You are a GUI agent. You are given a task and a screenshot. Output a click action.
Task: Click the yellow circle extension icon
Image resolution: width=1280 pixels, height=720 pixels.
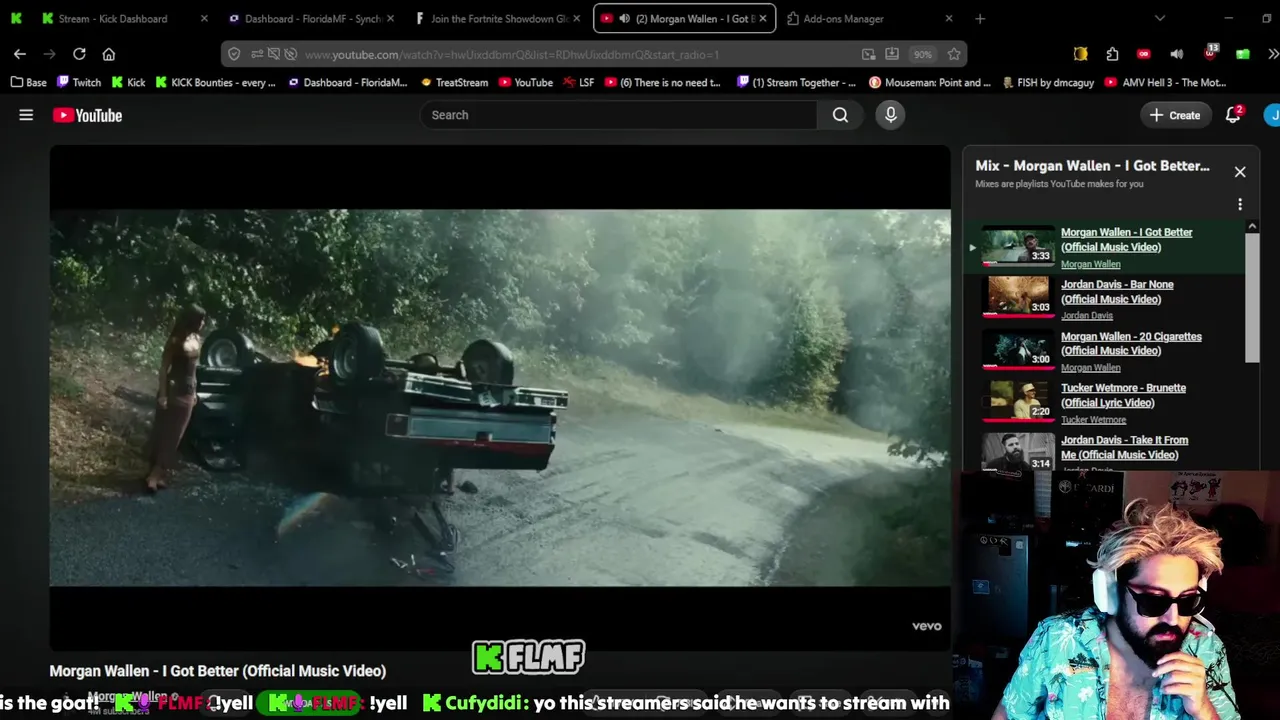pyautogui.click(x=1080, y=54)
